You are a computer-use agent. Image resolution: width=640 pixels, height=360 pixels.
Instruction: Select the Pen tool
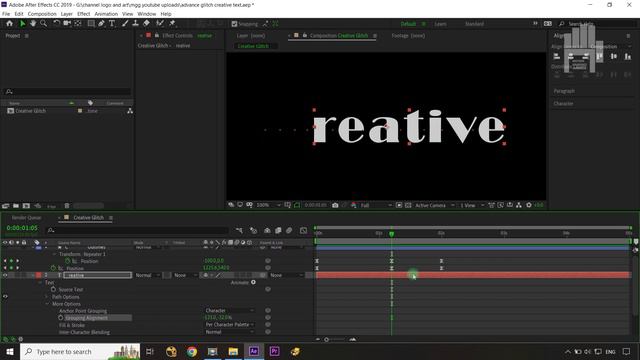pyautogui.click(x=101, y=24)
